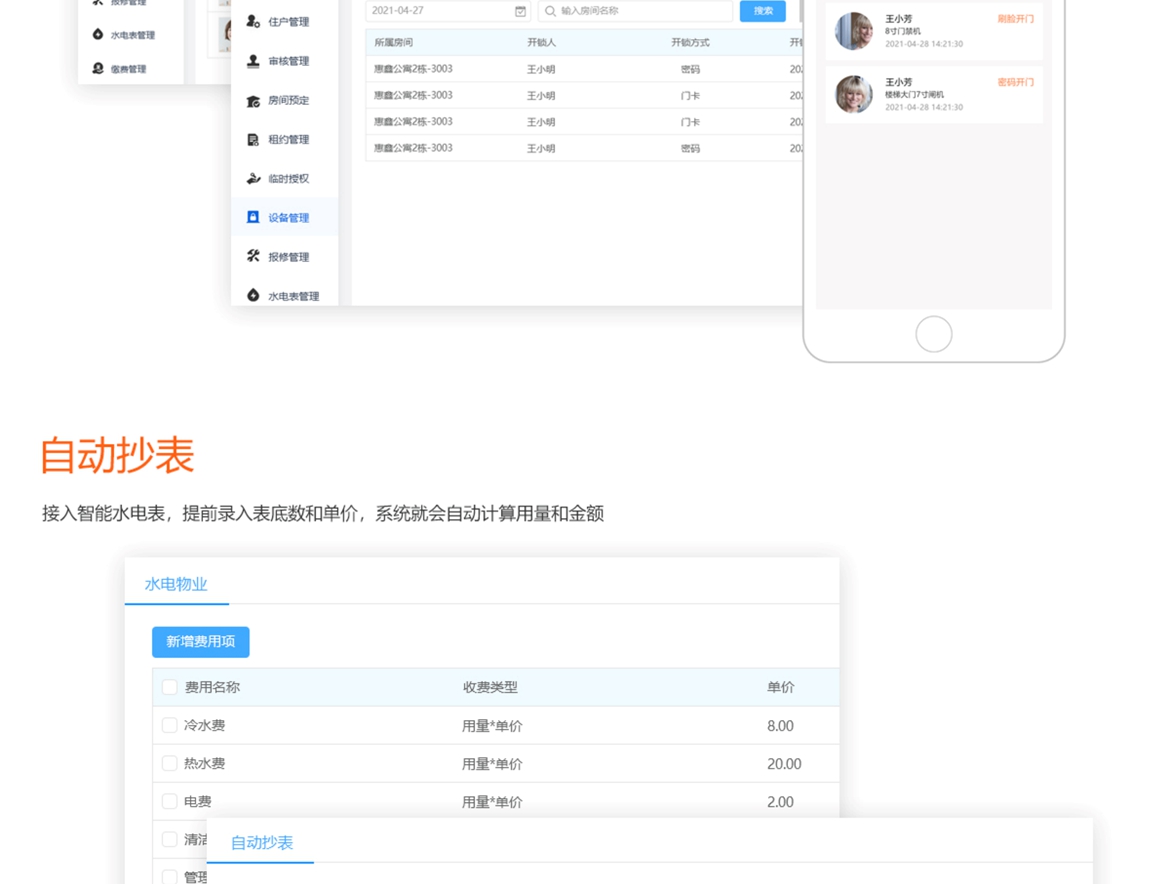Open 报修管理 via the tools icon
Image resolution: width=1170 pixels, height=884 pixels.
(x=253, y=256)
